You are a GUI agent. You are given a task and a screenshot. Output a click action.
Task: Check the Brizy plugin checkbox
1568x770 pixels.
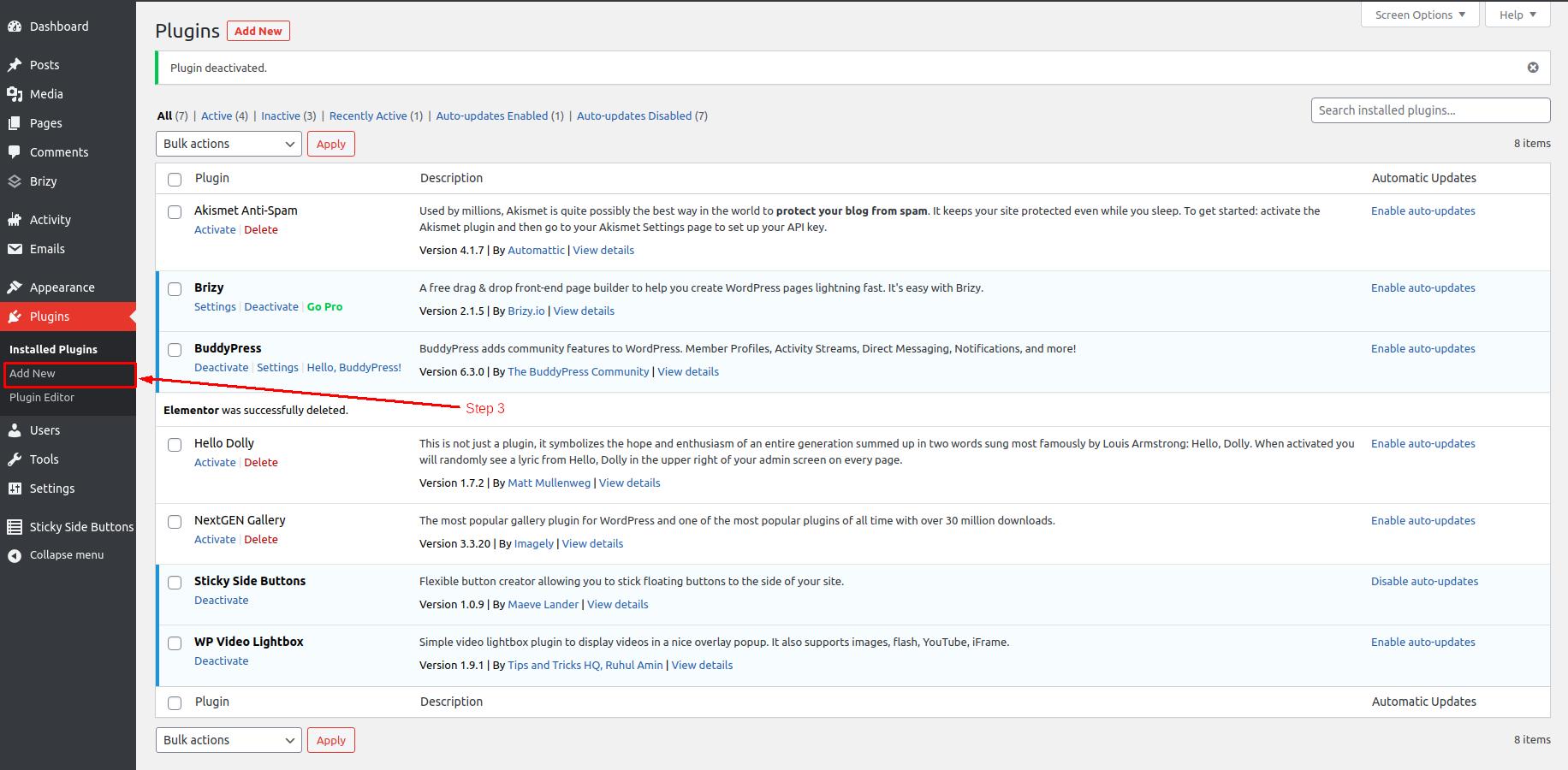(175, 288)
